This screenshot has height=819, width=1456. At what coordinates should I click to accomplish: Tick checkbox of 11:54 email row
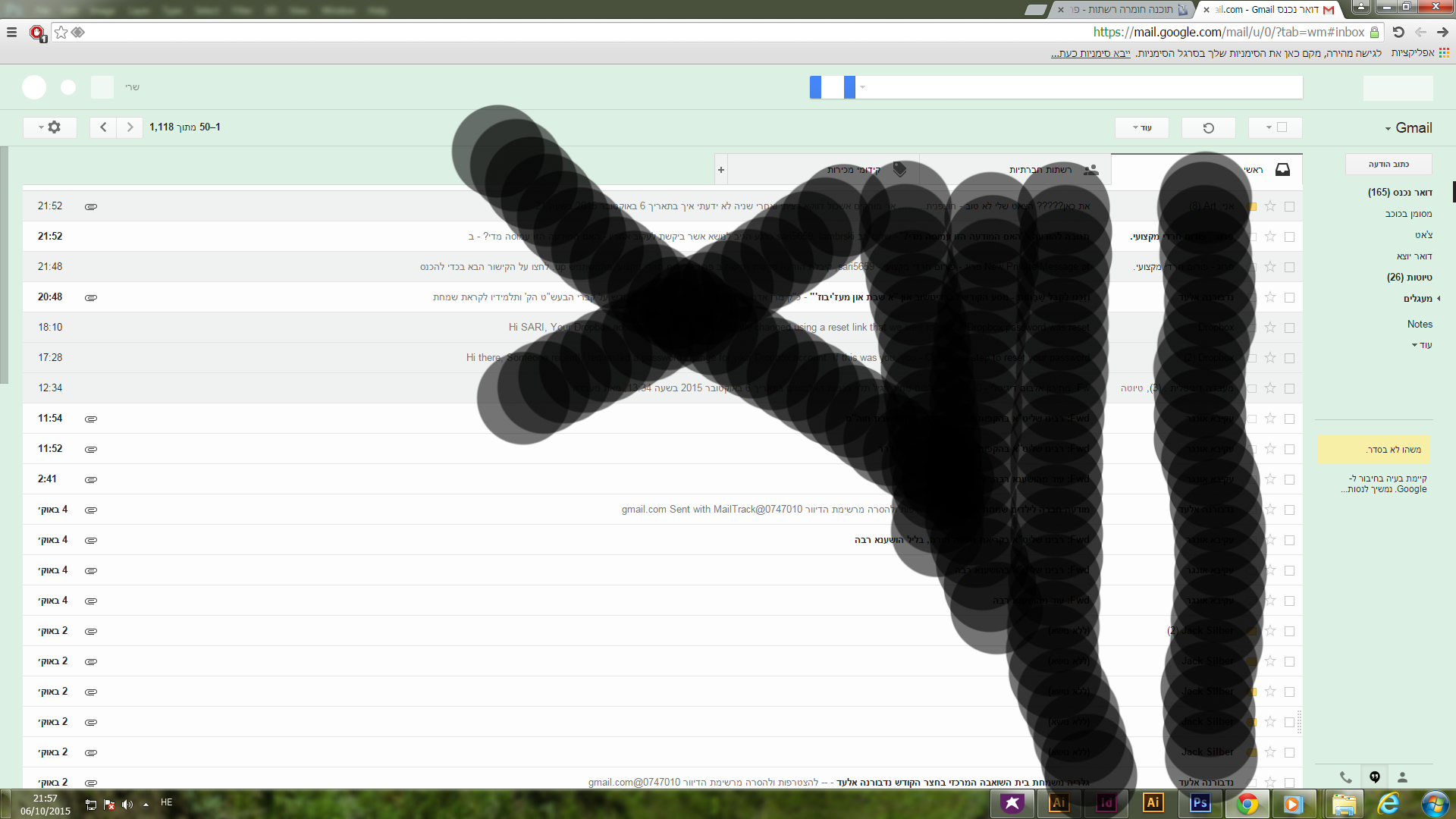coord(1289,419)
